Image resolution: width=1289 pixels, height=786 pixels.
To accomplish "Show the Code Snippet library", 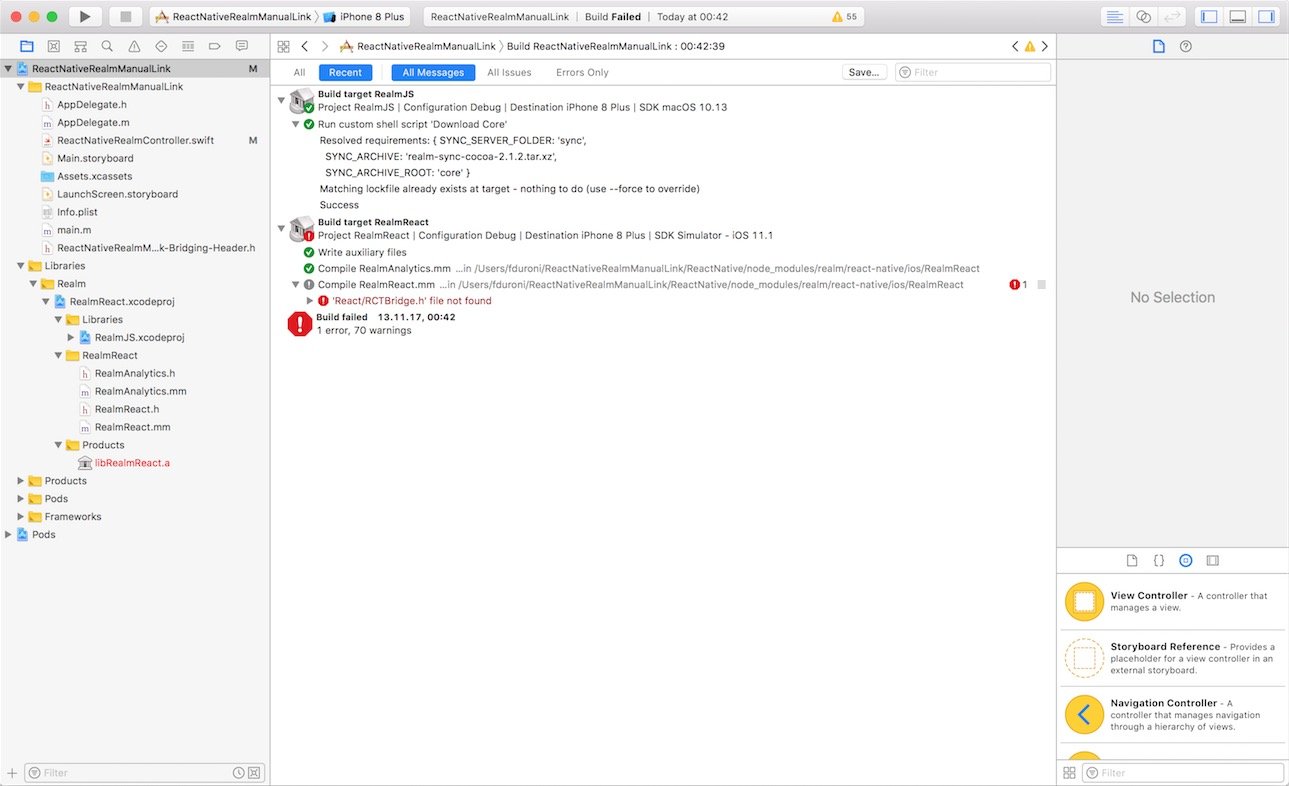I will (1159, 561).
